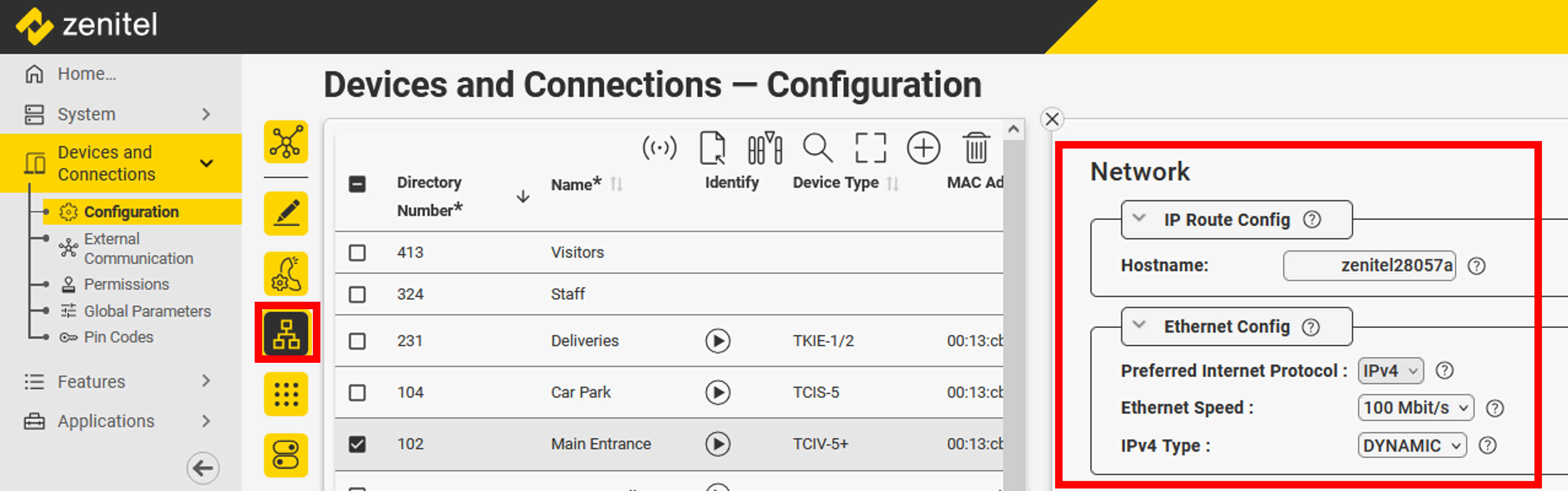
Task: Tick the Car Park 104 checkbox
Action: pos(357,392)
